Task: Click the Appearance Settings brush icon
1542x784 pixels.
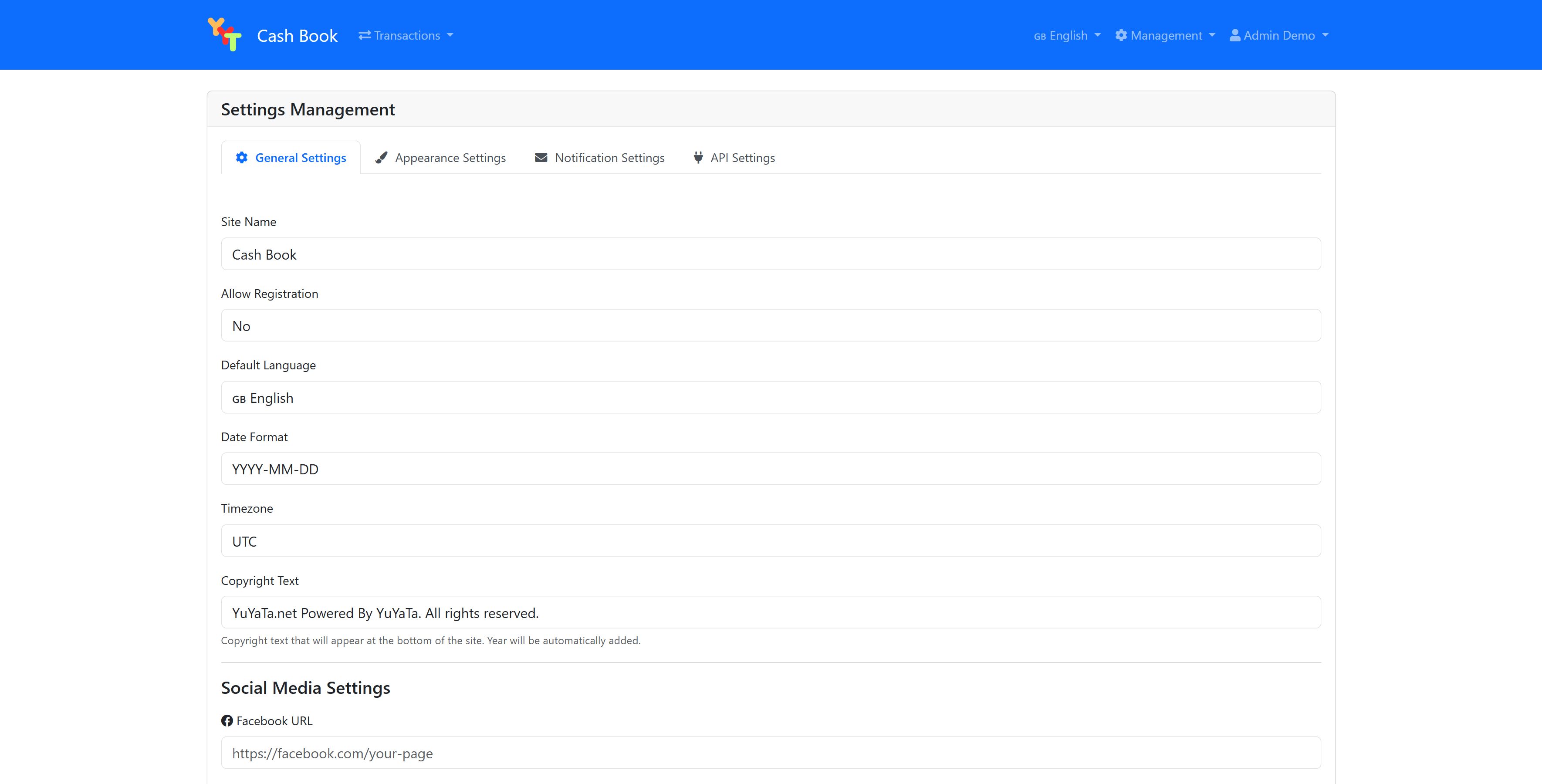Action: [381, 157]
